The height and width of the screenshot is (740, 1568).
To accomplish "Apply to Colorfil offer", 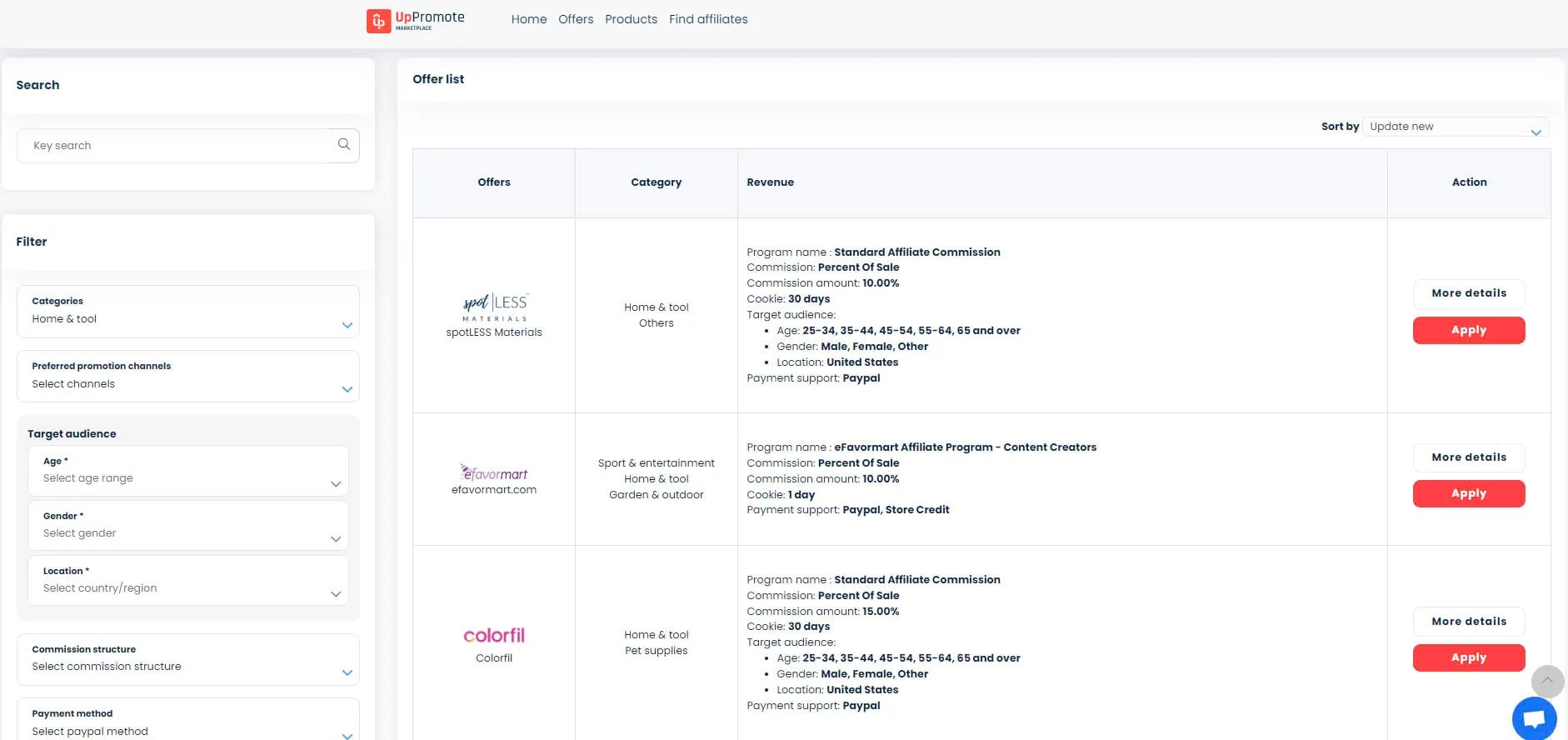I will pos(1469,657).
